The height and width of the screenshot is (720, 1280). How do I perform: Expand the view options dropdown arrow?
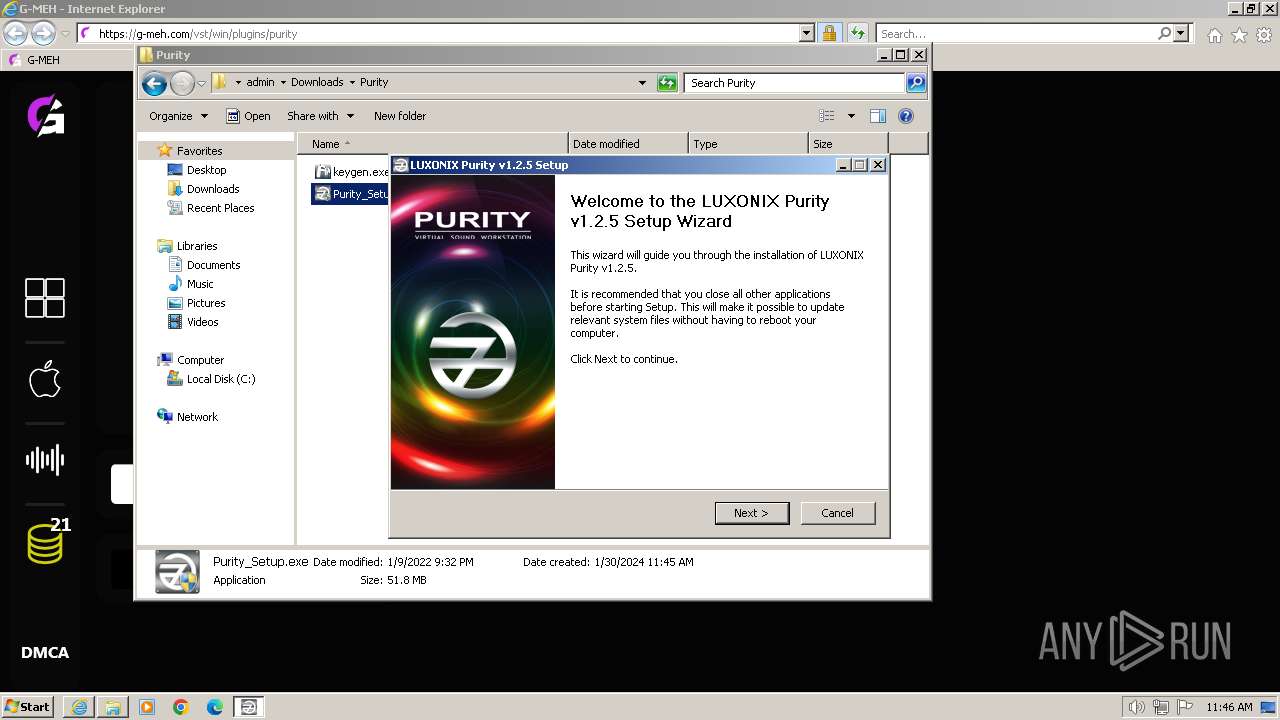(x=851, y=116)
